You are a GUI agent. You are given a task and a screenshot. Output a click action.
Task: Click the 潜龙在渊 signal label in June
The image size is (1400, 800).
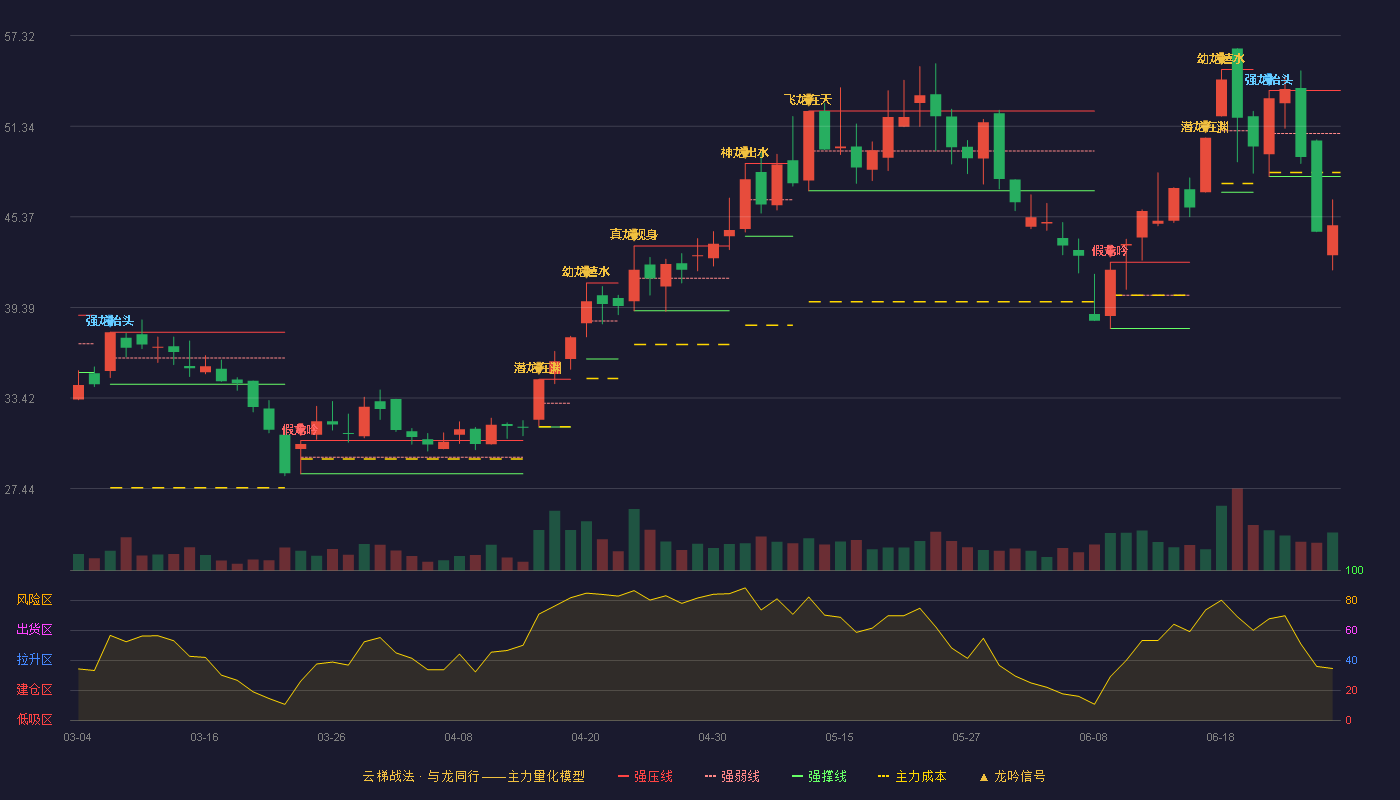[1205, 127]
